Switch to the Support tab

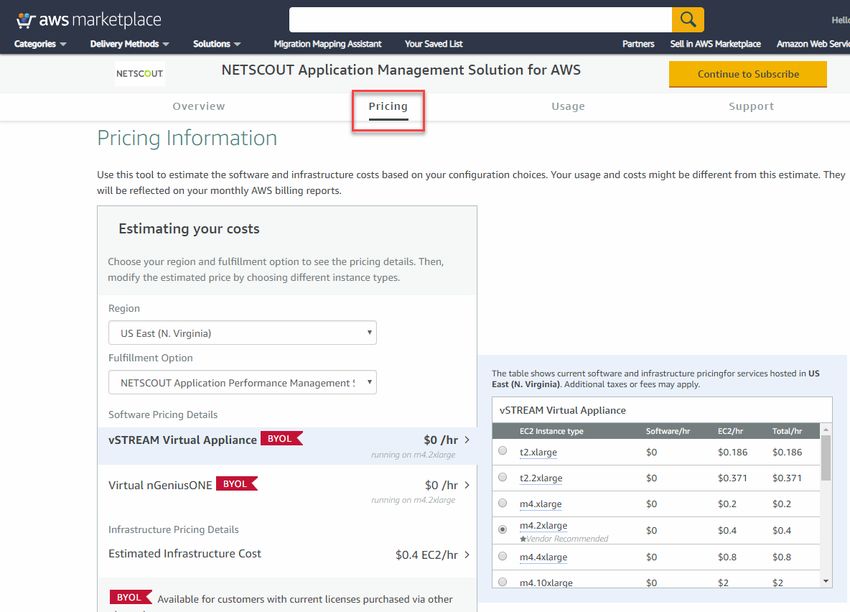click(751, 106)
